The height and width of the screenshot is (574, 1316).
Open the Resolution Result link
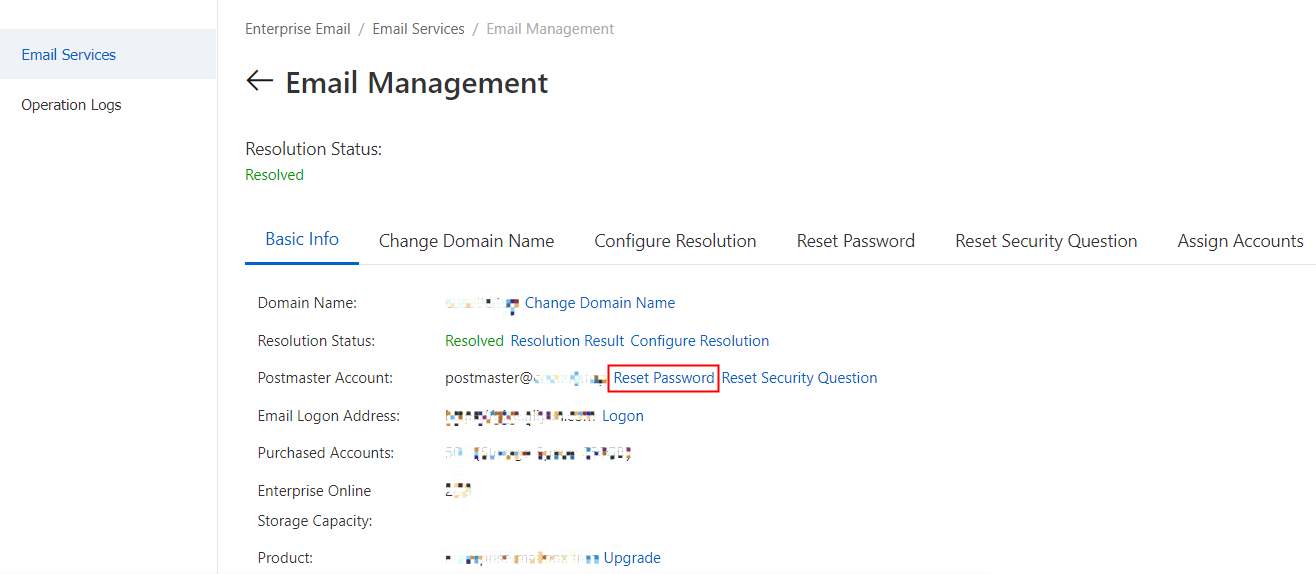[x=567, y=341]
